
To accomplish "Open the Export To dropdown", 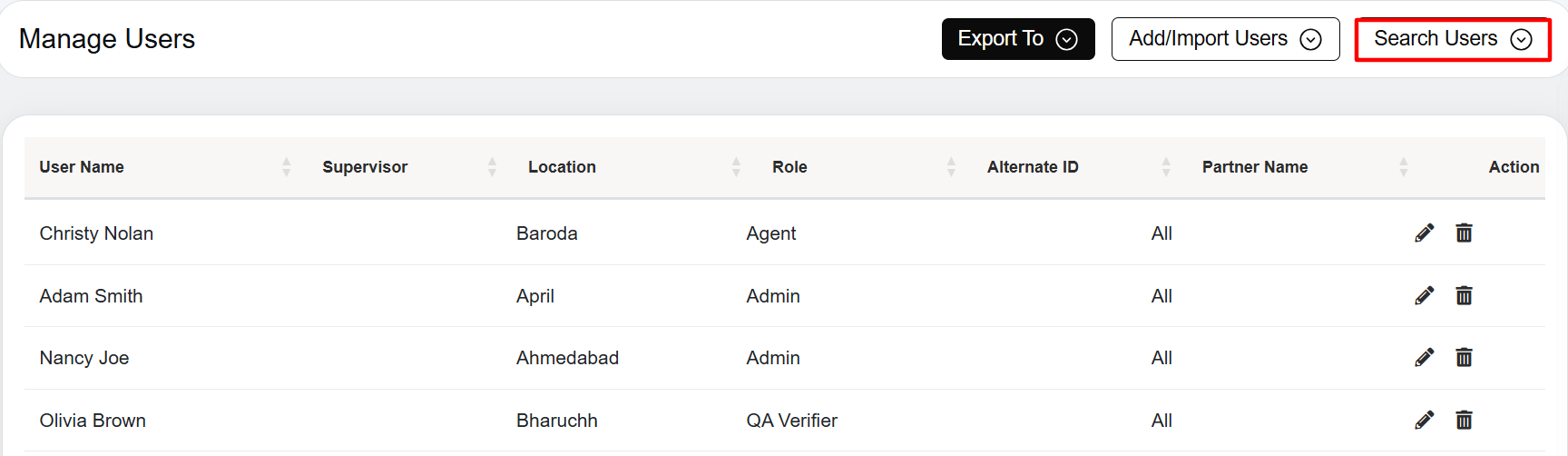I will (x=1018, y=39).
